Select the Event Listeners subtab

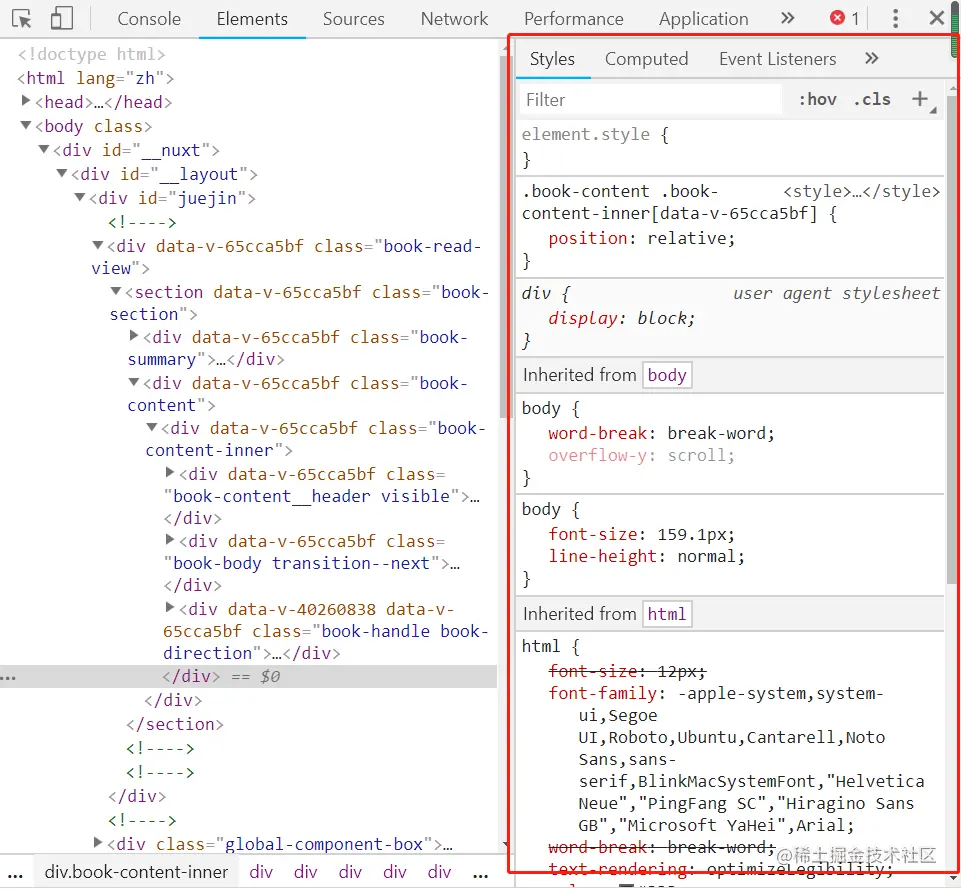pyautogui.click(x=778, y=59)
